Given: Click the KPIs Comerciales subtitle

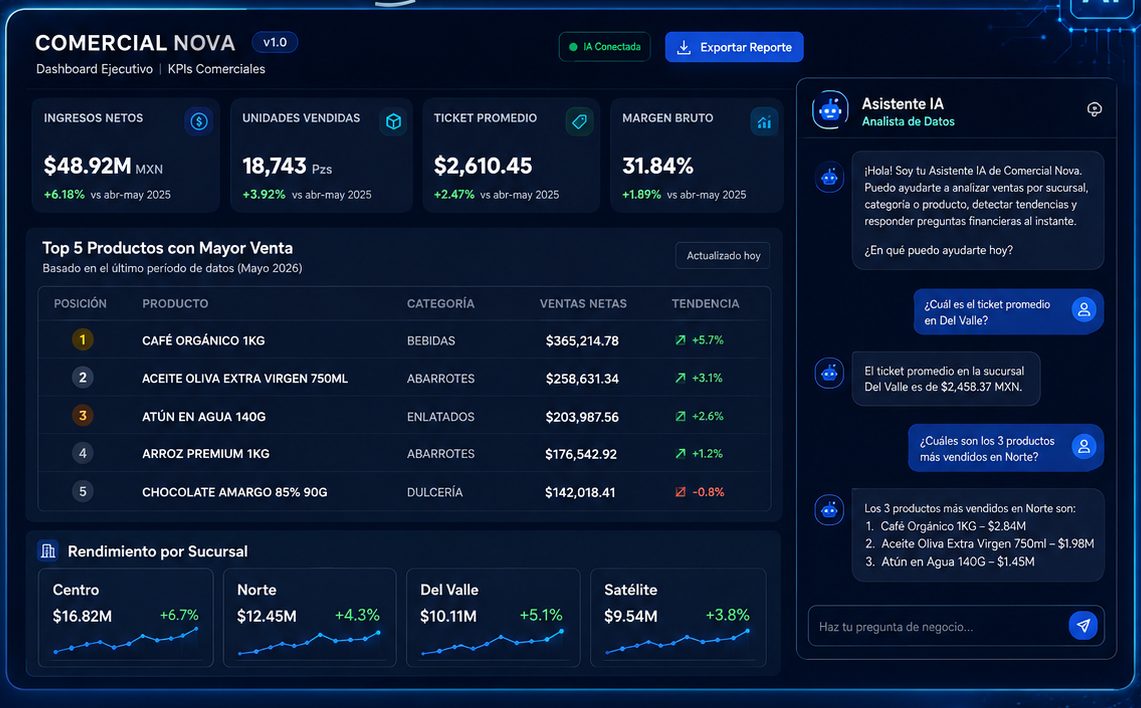Looking at the screenshot, I should pyautogui.click(x=216, y=69).
